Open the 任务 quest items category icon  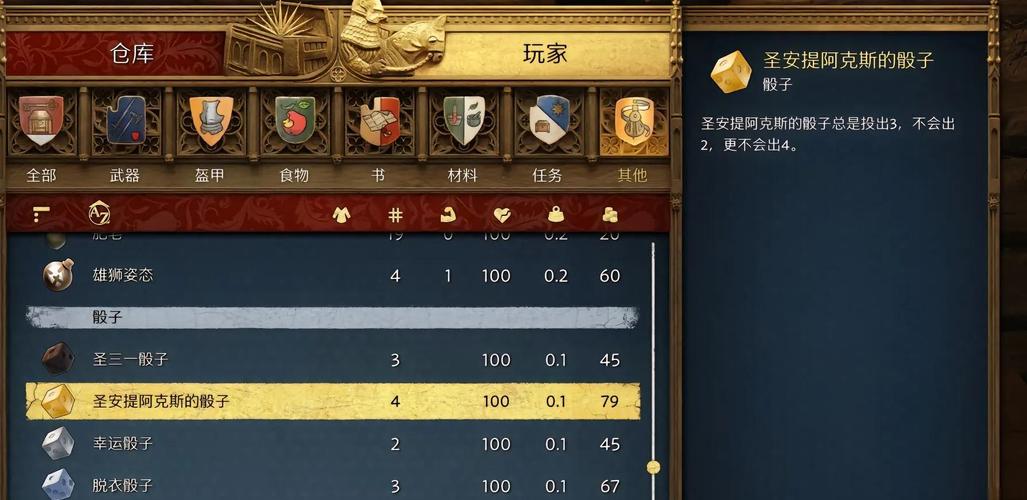[549, 121]
